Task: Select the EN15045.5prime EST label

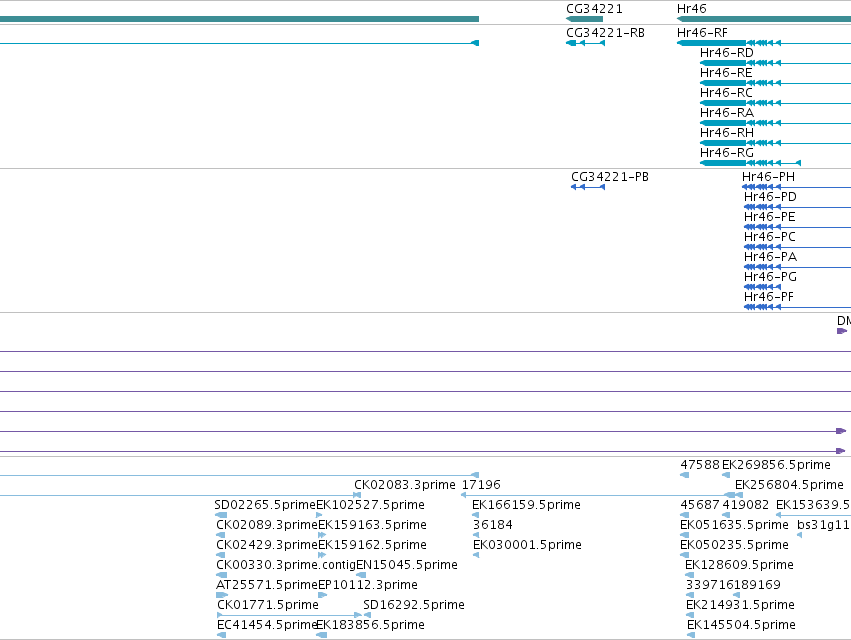Action: click(407, 565)
